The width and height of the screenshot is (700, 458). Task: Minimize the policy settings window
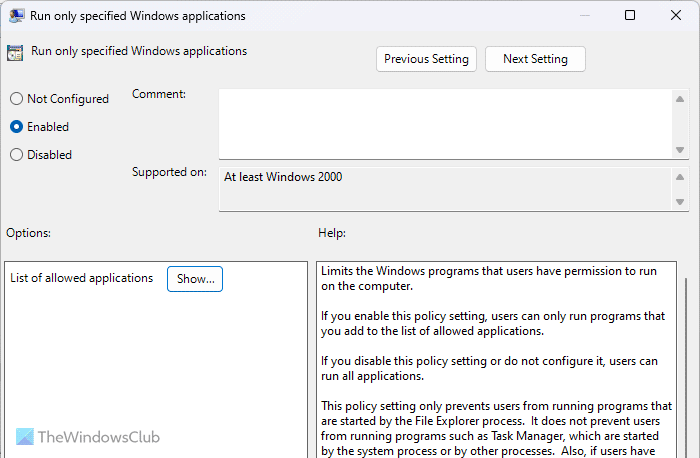[x=584, y=16]
